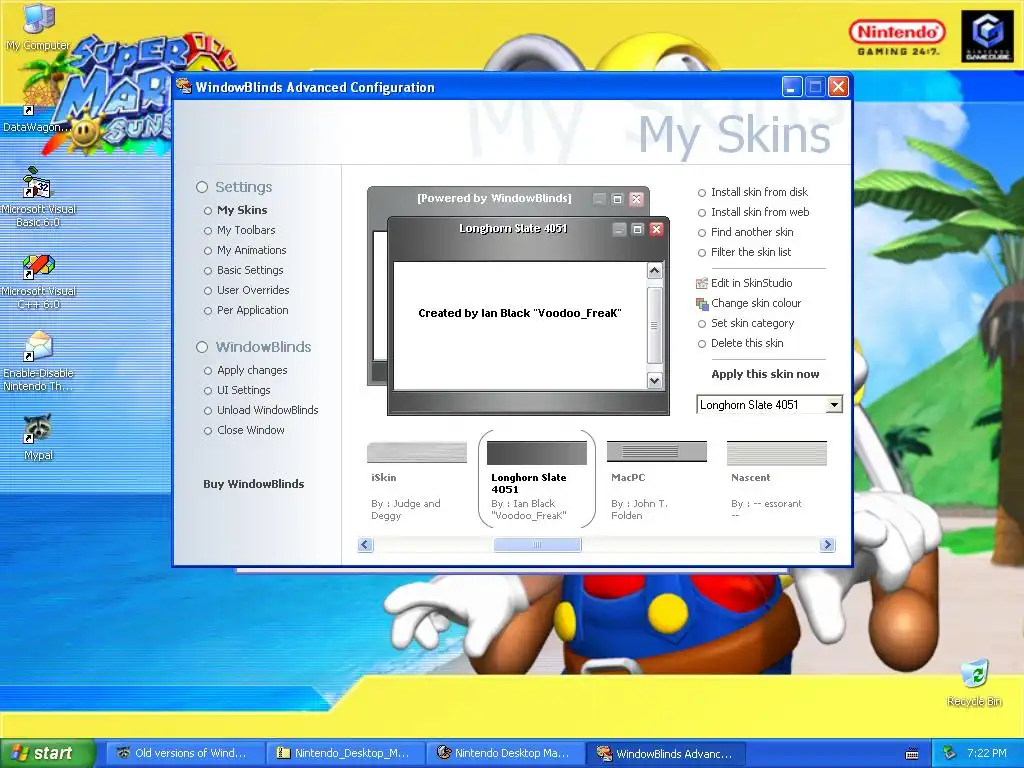Close the Longhorn Slate 4051 preview window

point(656,229)
